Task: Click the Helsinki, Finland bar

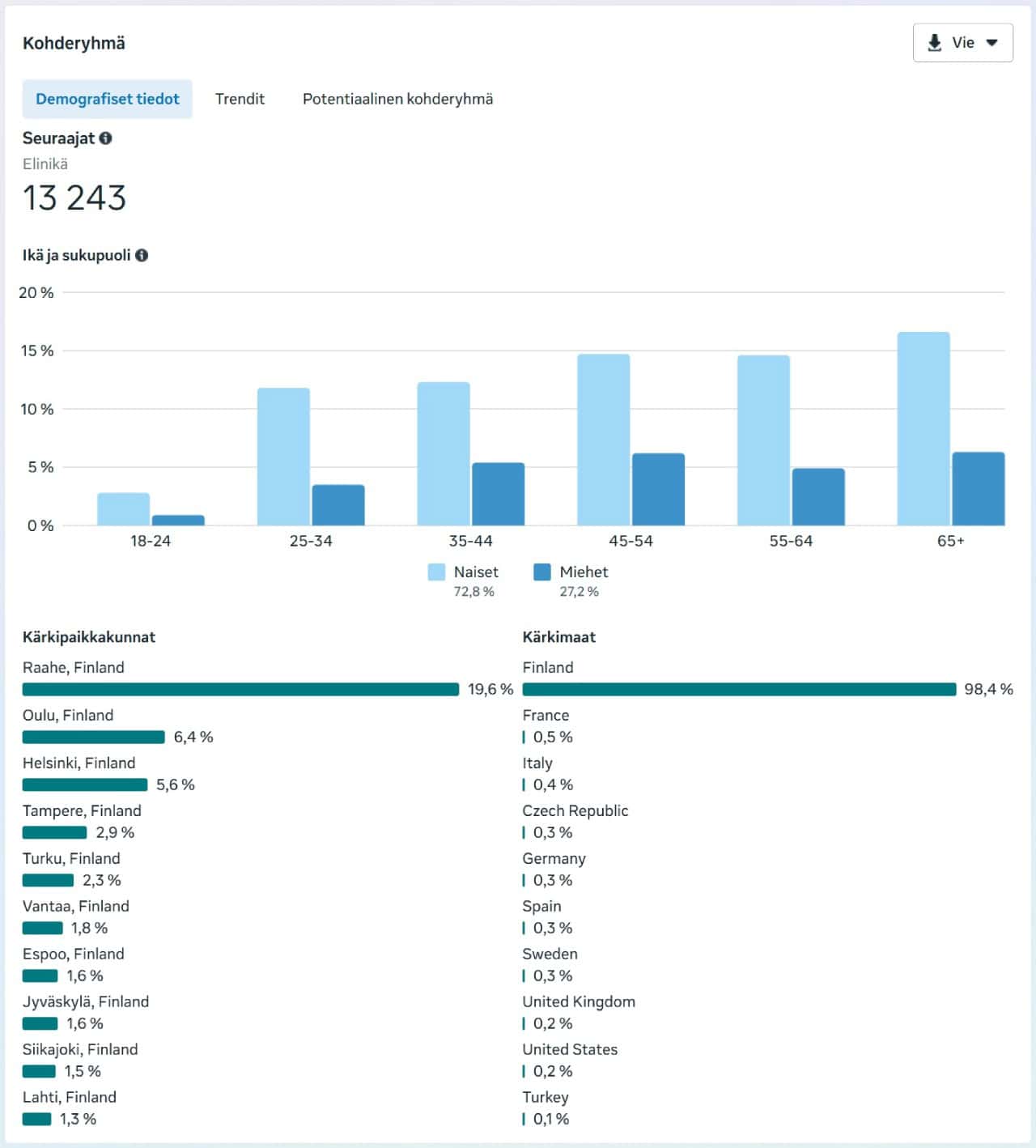Action: (85, 784)
